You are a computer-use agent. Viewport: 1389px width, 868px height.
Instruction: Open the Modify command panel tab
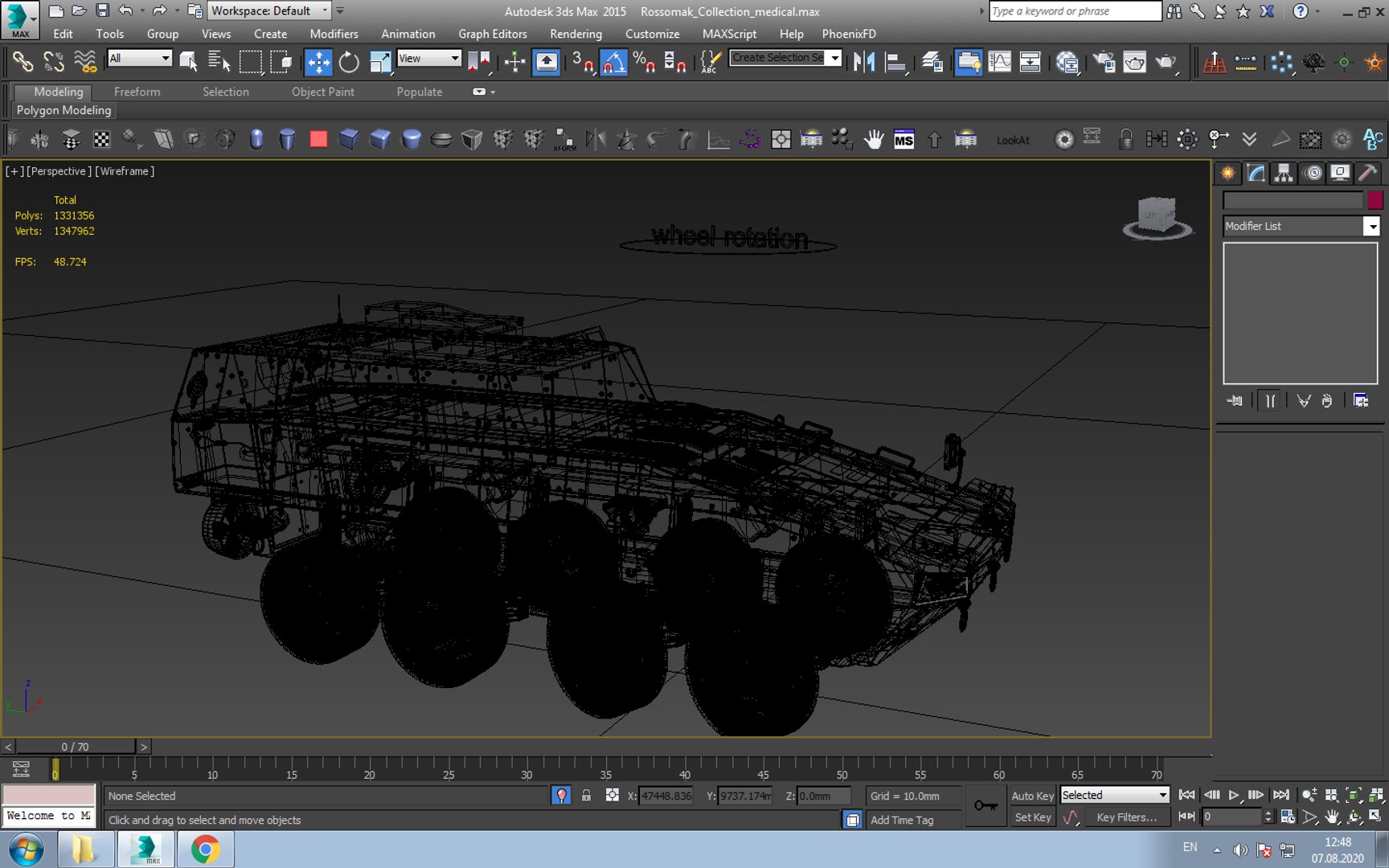coord(1256,172)
